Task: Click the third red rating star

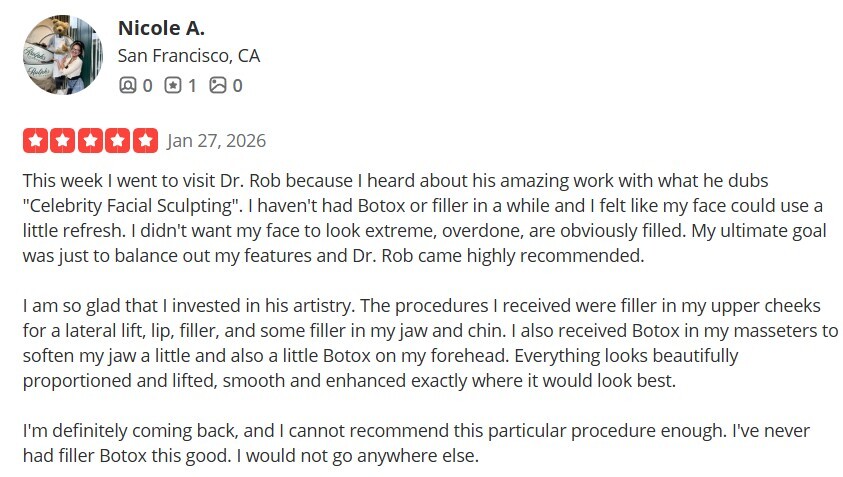Action: click(x=90, y=140)
